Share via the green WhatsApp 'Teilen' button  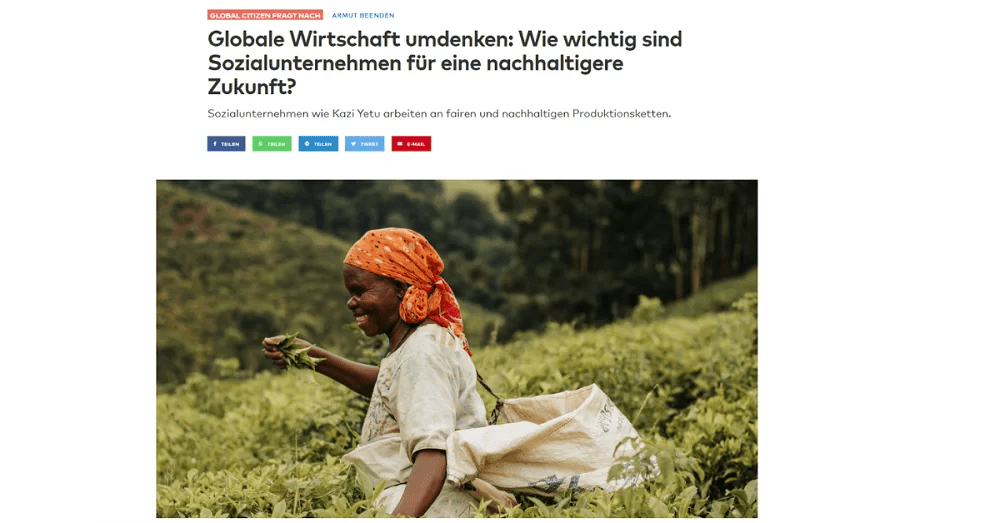click(x=272, y=144)
